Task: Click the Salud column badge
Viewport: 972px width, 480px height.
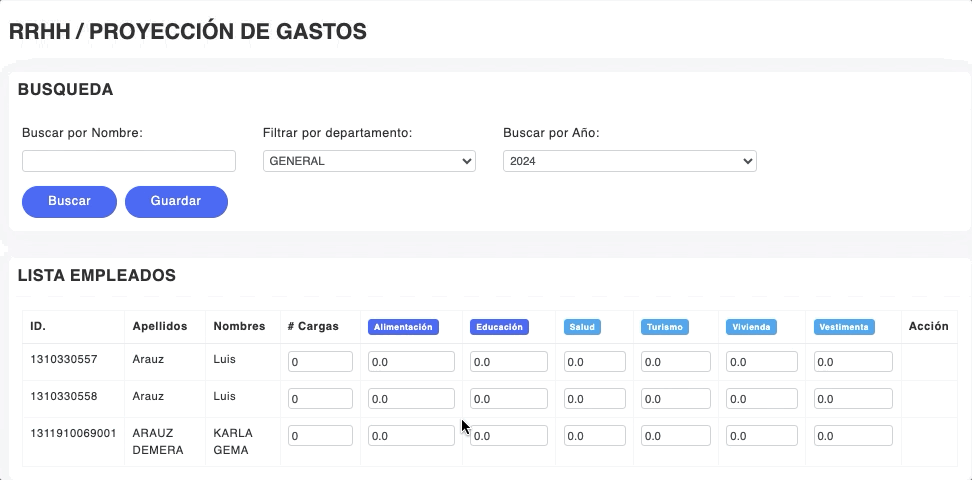Action: [x=582, y=327]
